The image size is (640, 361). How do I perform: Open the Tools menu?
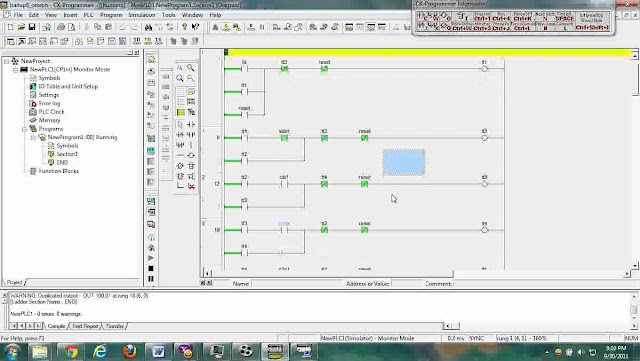(169, 15)
